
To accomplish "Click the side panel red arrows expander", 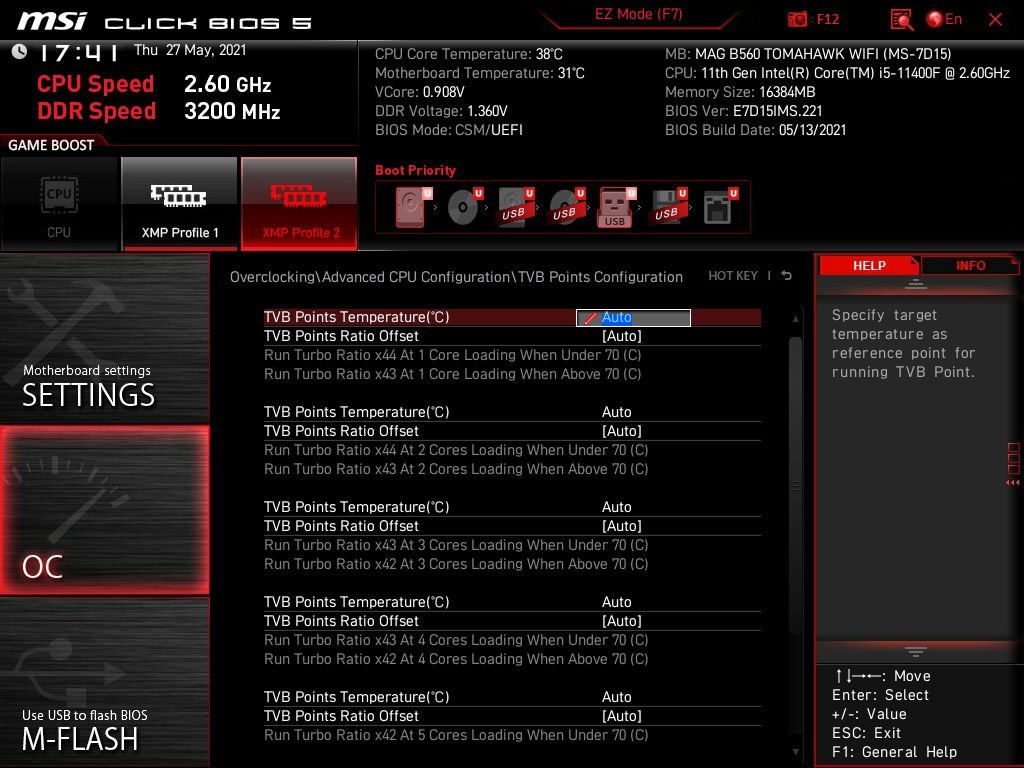I will [x=1013, y=483].
